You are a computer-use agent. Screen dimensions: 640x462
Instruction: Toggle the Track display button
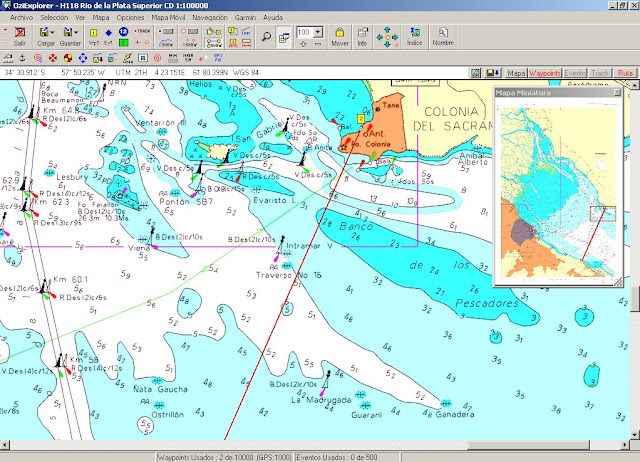(600, 73)
